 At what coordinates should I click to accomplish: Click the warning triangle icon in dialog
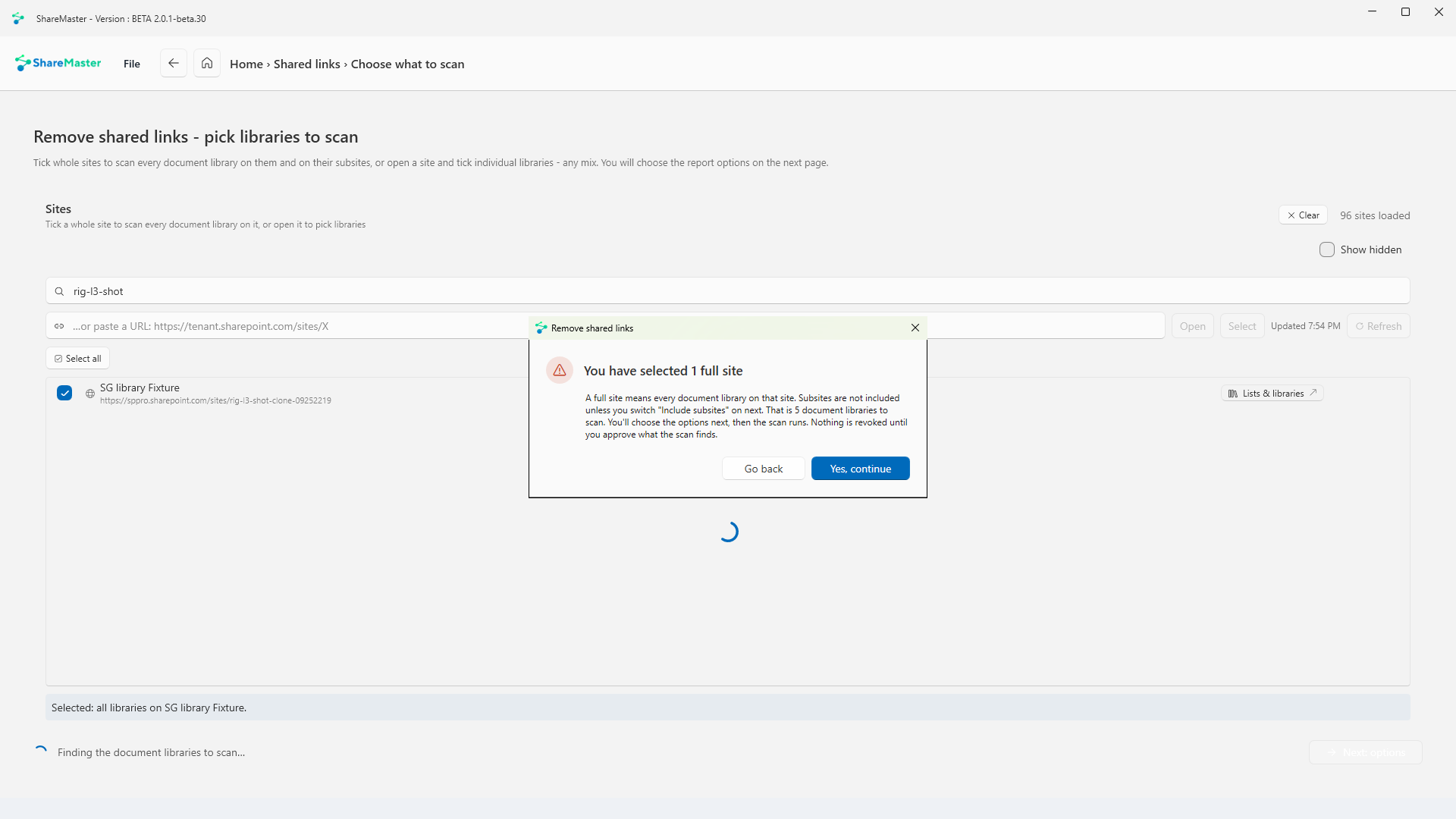pos(560,370)
